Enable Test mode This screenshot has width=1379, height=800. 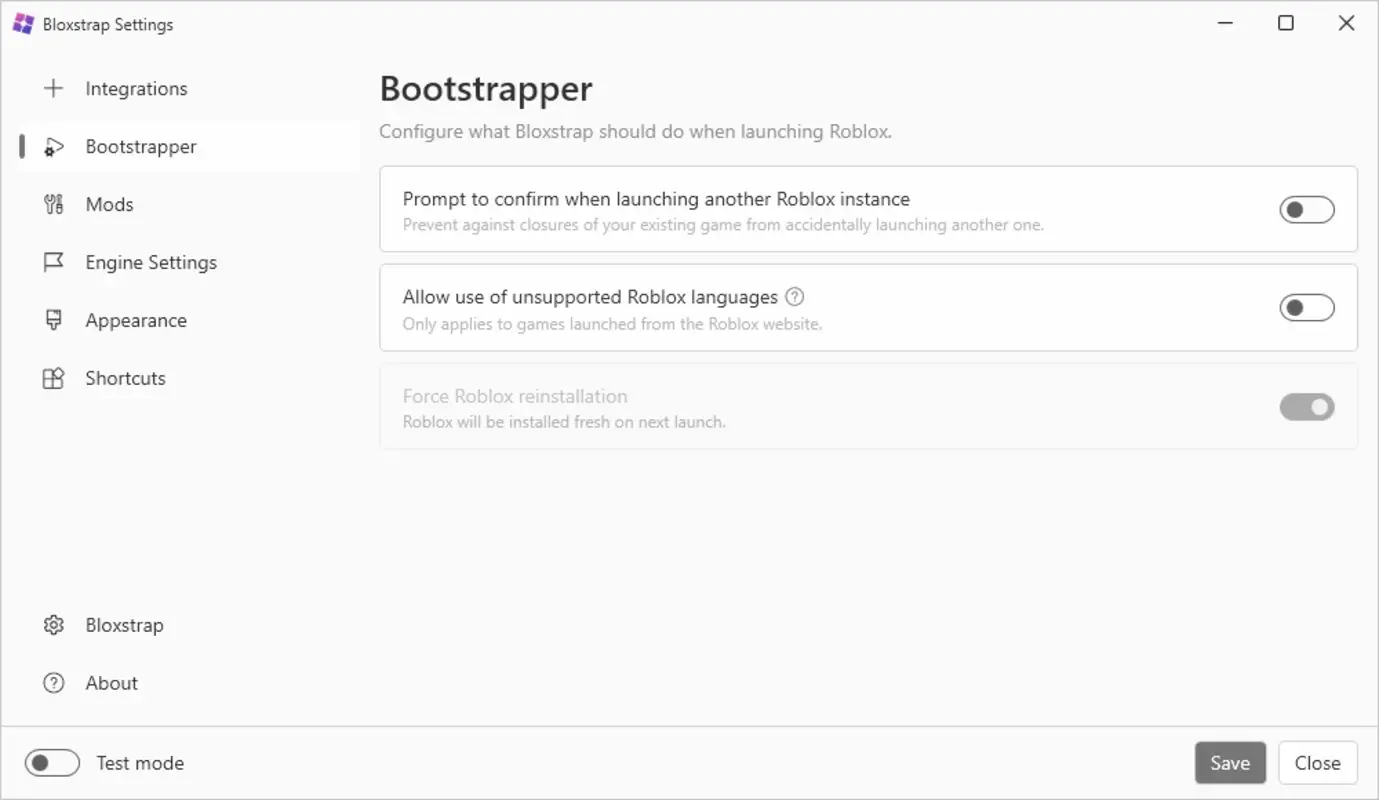(x=52, y=762)
